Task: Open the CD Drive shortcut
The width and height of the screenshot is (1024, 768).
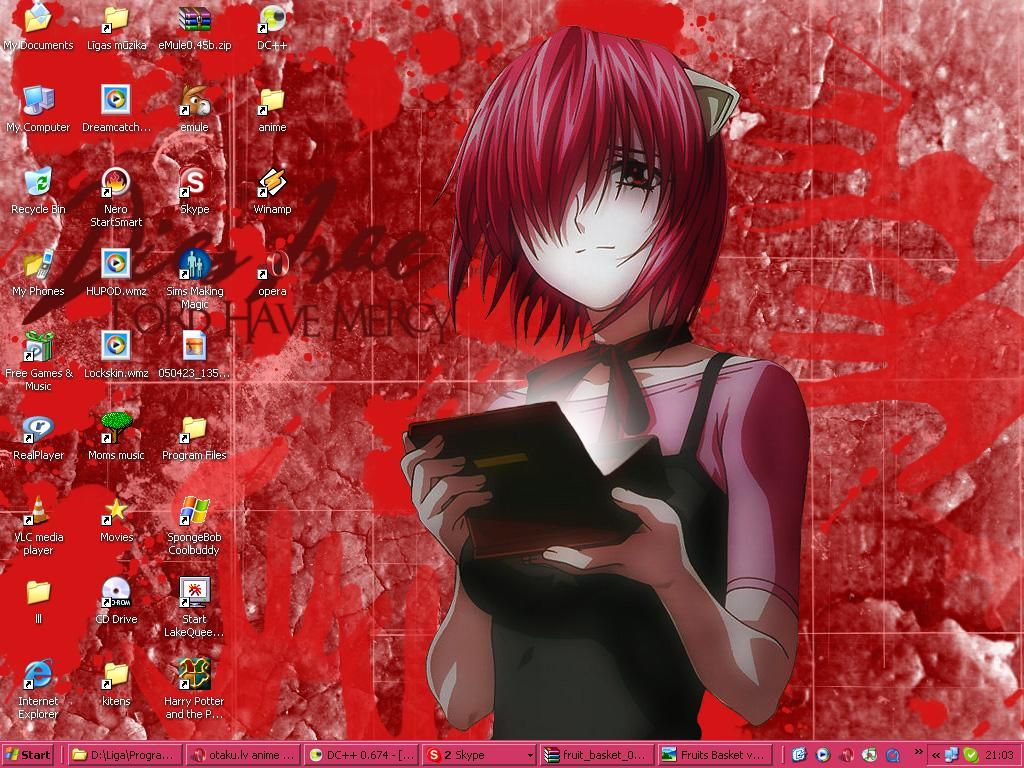Action: (116, 601)
